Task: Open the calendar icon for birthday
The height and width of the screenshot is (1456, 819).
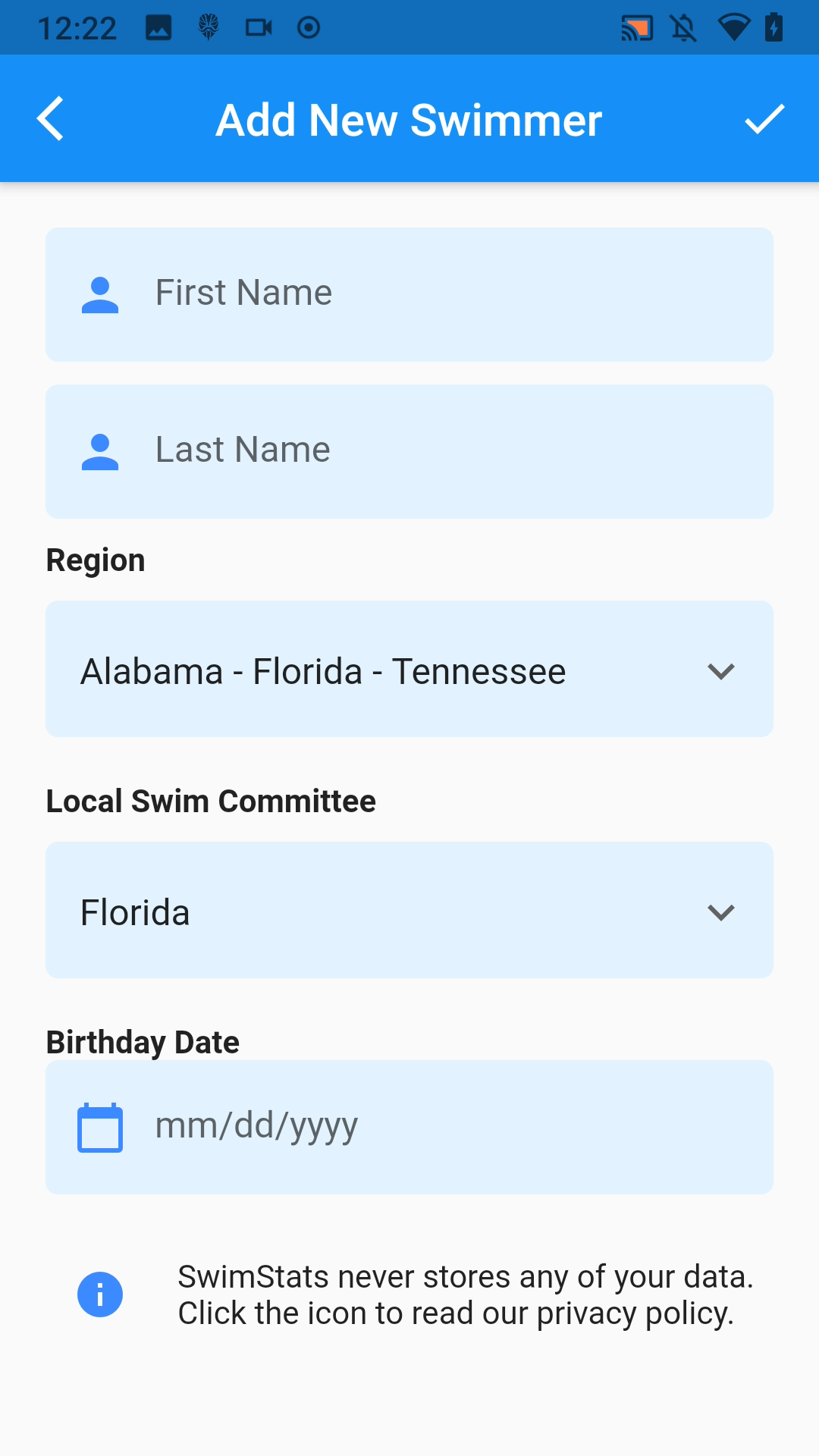Action: pos(100,1128)
